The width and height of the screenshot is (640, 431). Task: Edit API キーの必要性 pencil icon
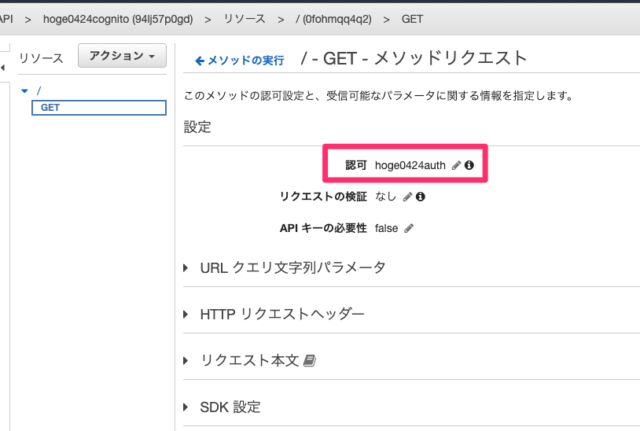pyautogui.click(x=409, y=228)
